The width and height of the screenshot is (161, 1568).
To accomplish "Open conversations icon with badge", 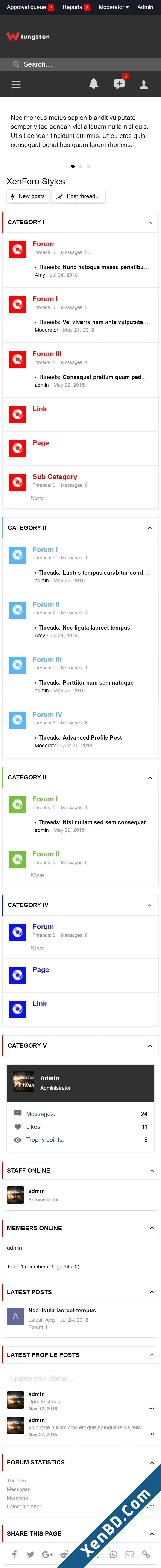I will pos(119,84).
